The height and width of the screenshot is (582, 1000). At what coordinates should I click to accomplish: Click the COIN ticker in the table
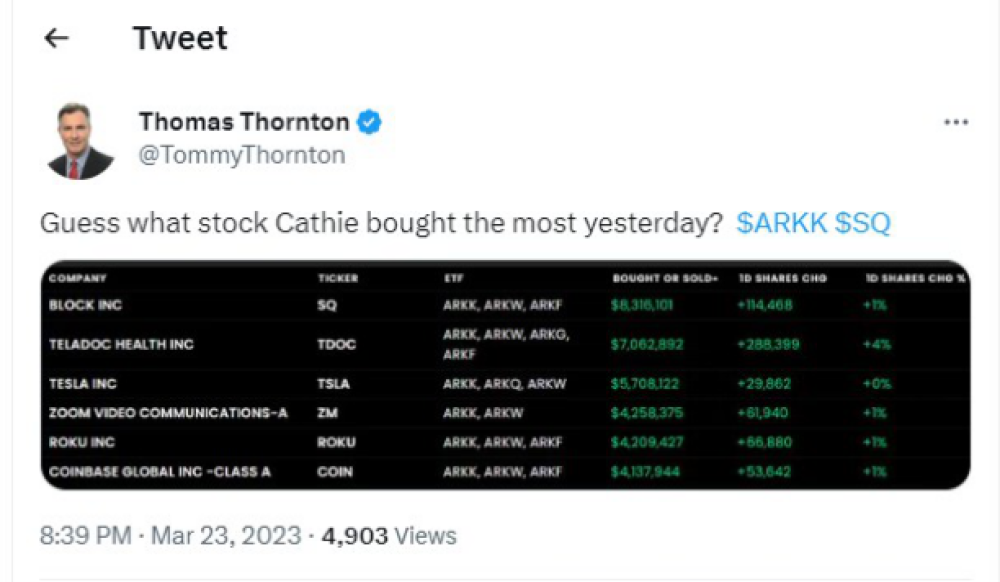(335, 472)
